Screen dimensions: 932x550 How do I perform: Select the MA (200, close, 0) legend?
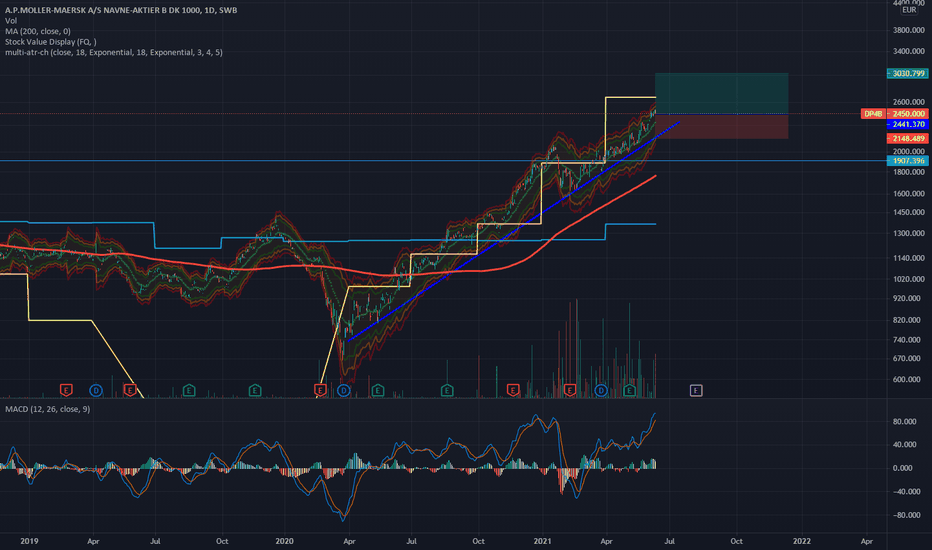37,31
